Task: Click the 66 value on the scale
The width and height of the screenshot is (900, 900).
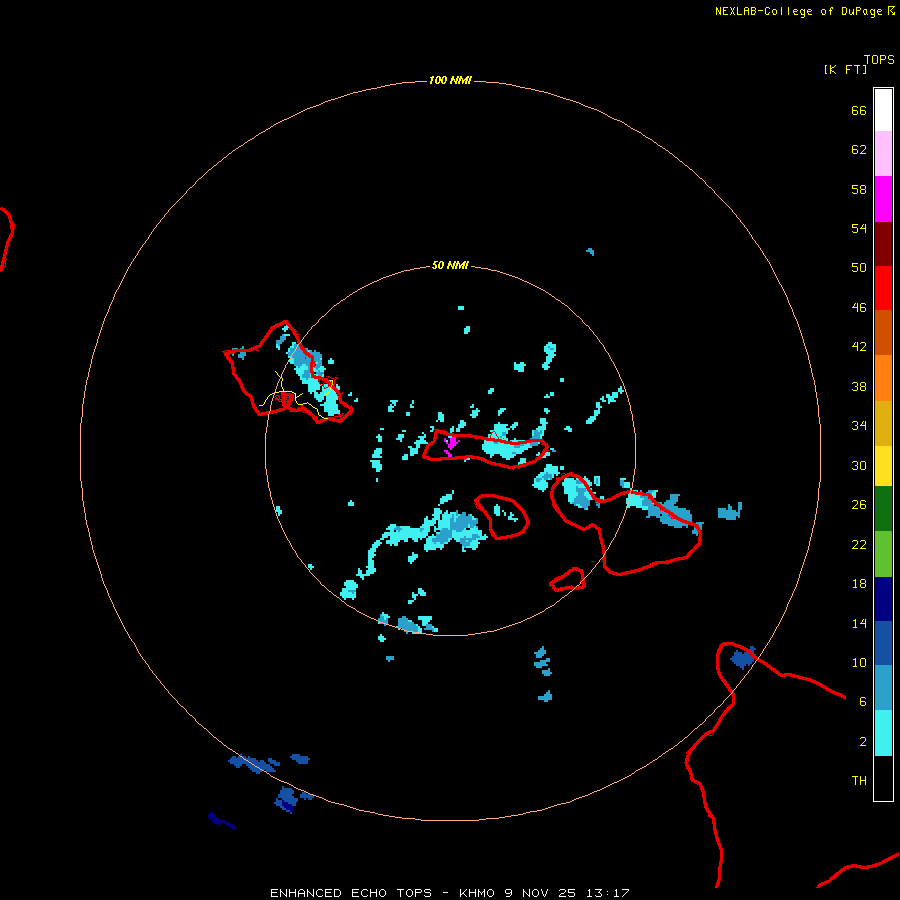Action: click(859, 110)
